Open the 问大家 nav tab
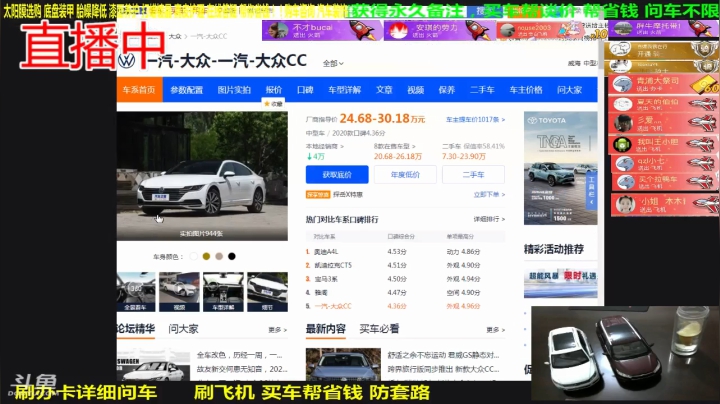The width and height of the screenshot is (720, 404). pos(569,90)
